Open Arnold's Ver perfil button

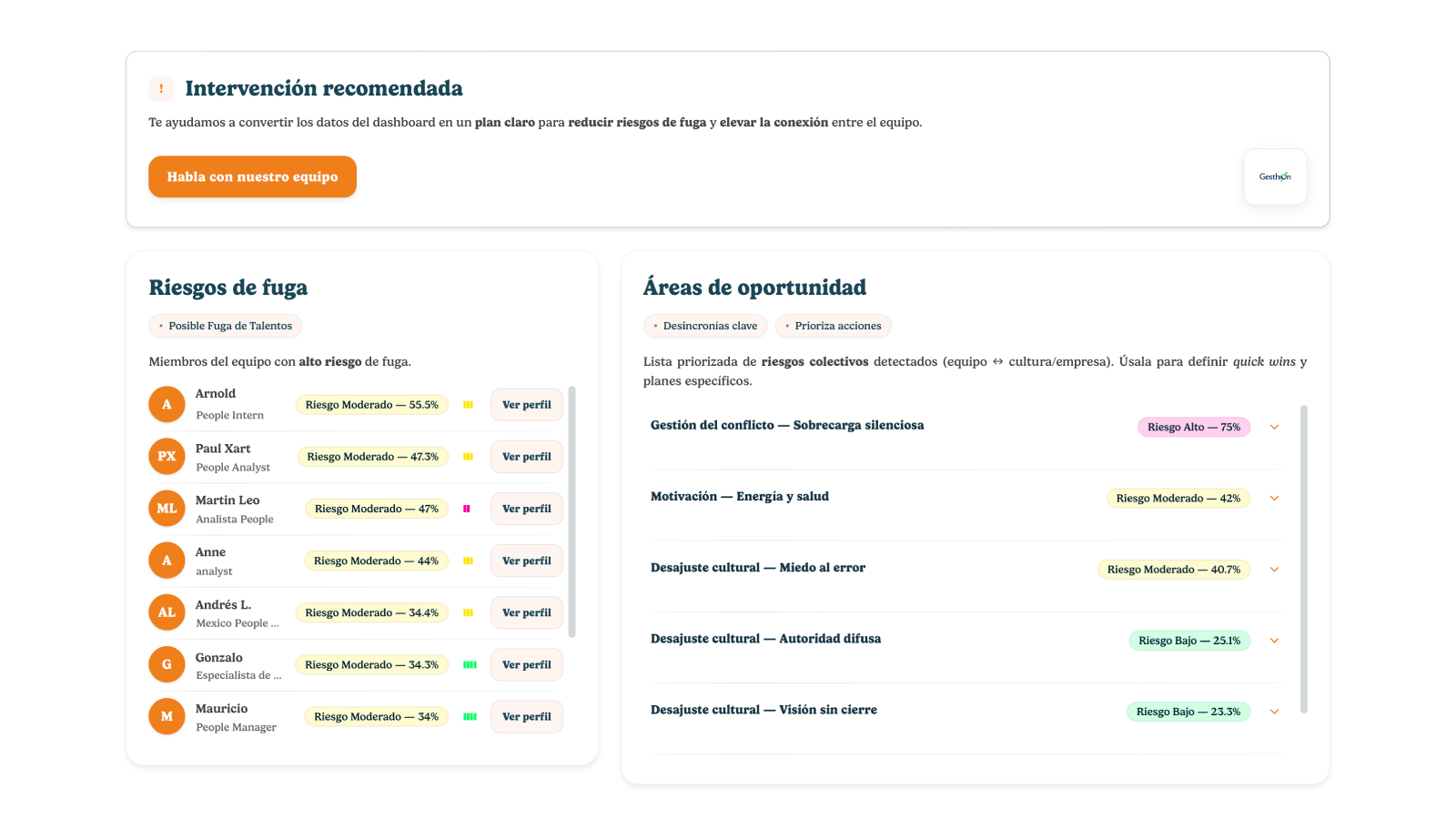click(526, 405)
